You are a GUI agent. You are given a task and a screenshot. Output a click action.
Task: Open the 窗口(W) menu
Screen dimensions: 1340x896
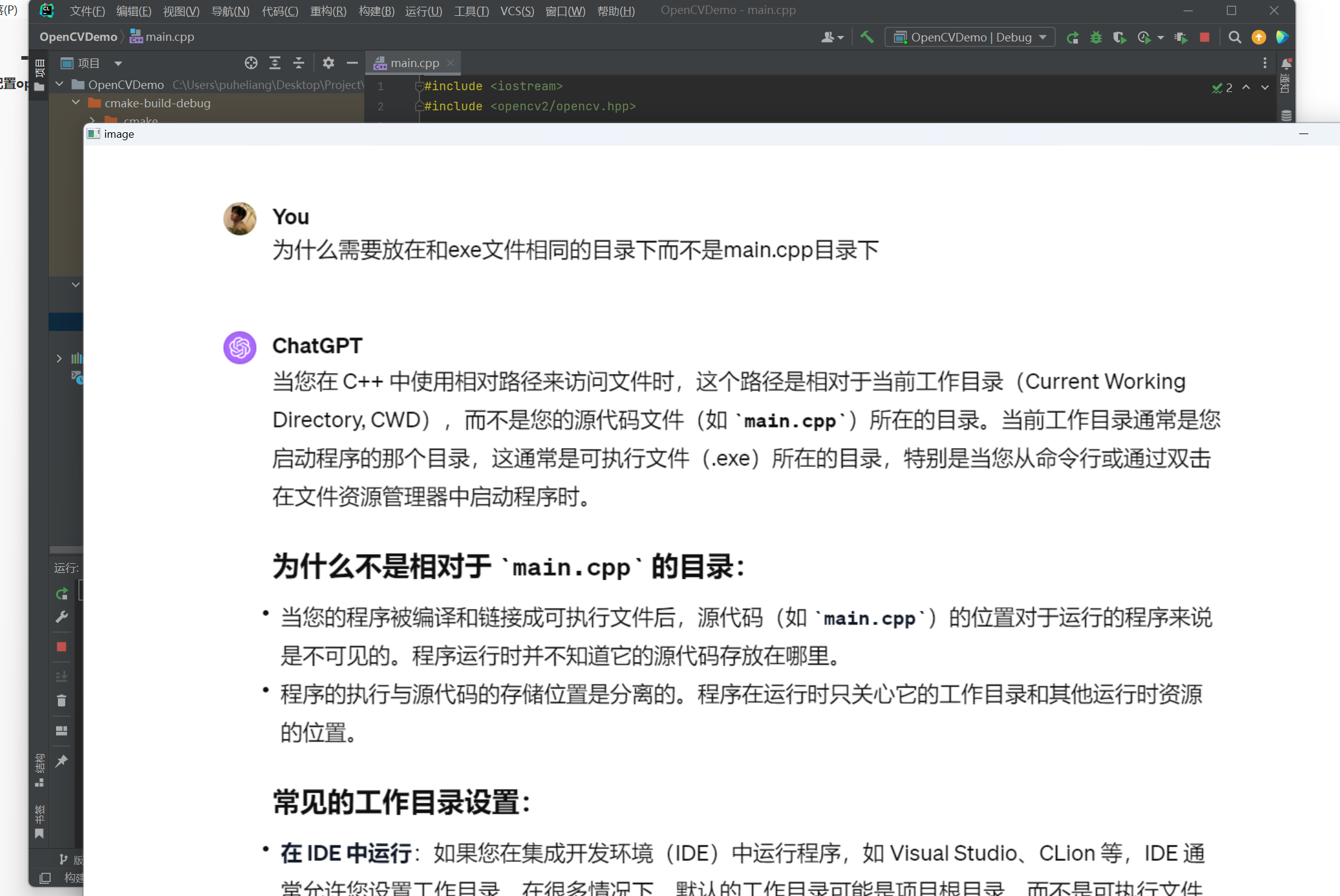tap(565, 11)
